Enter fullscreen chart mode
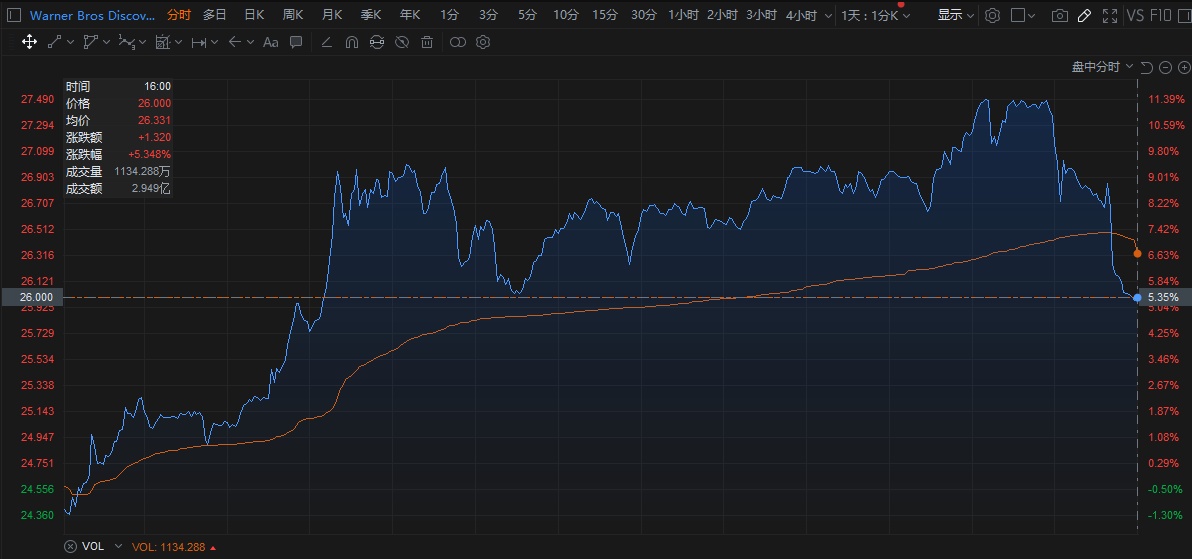 coord(1109,15)
